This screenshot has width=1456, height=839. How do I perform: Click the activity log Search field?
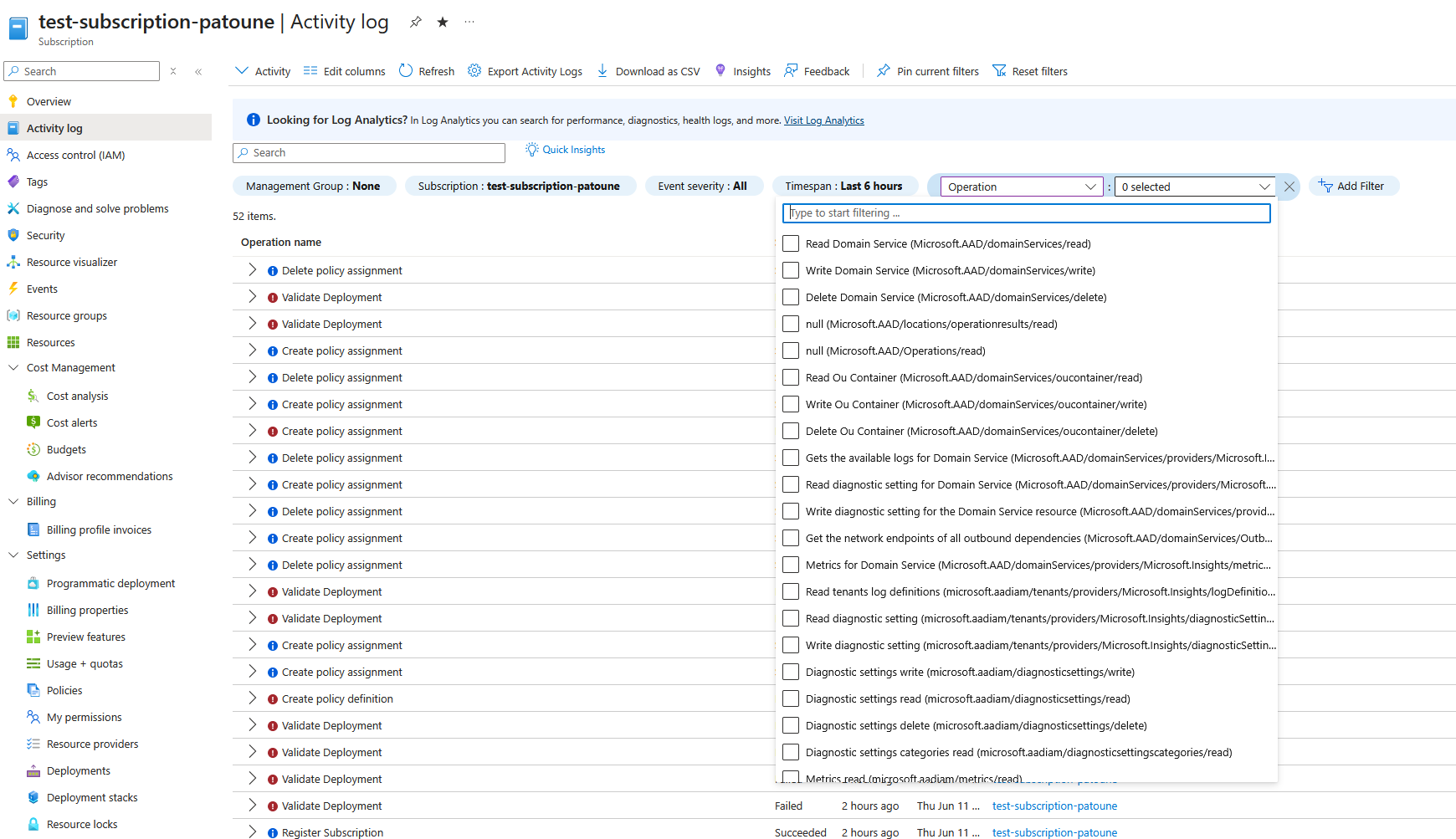tap(369, 153)
